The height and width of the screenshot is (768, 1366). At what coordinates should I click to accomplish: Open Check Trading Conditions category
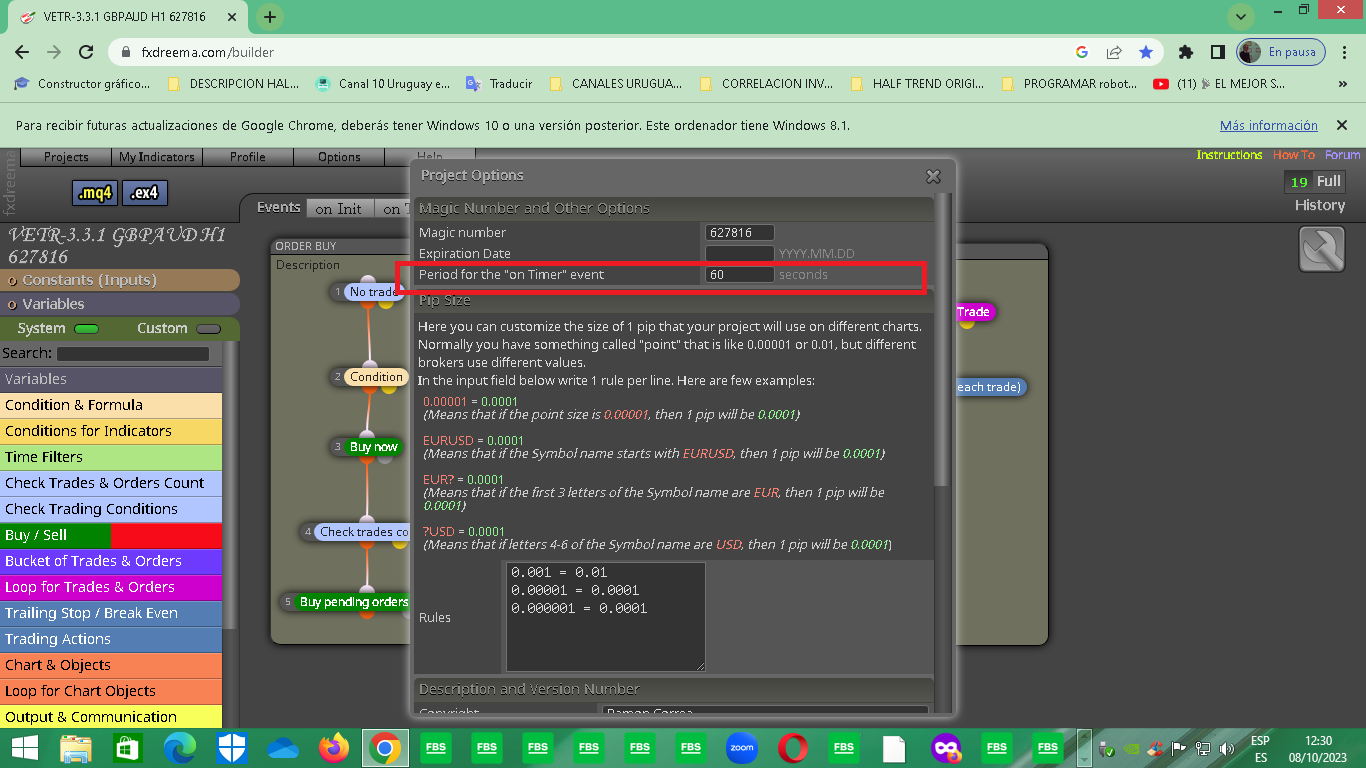tap(111, 509)
